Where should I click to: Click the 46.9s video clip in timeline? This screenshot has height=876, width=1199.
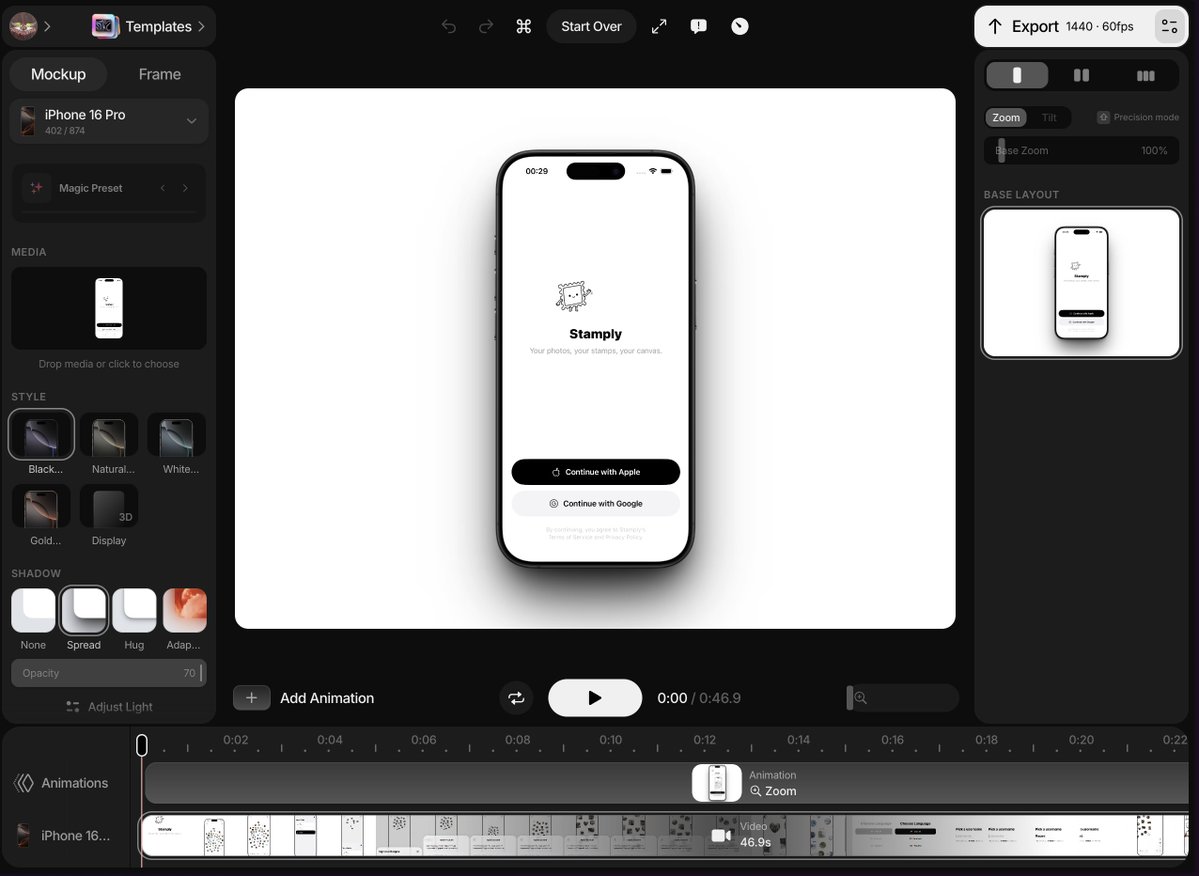[662, 835]
